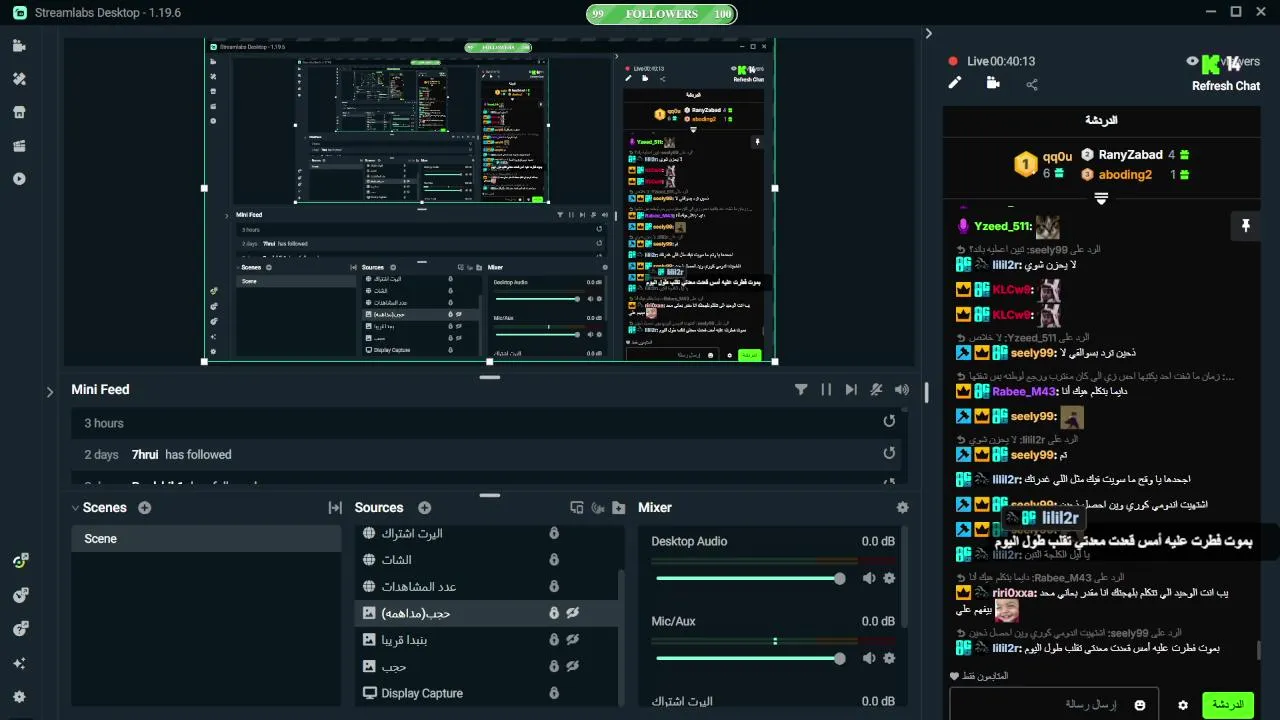This screenshot has width=1280, height=720.
Task: Open riri0xxa username in chat
Action: 1014,593
